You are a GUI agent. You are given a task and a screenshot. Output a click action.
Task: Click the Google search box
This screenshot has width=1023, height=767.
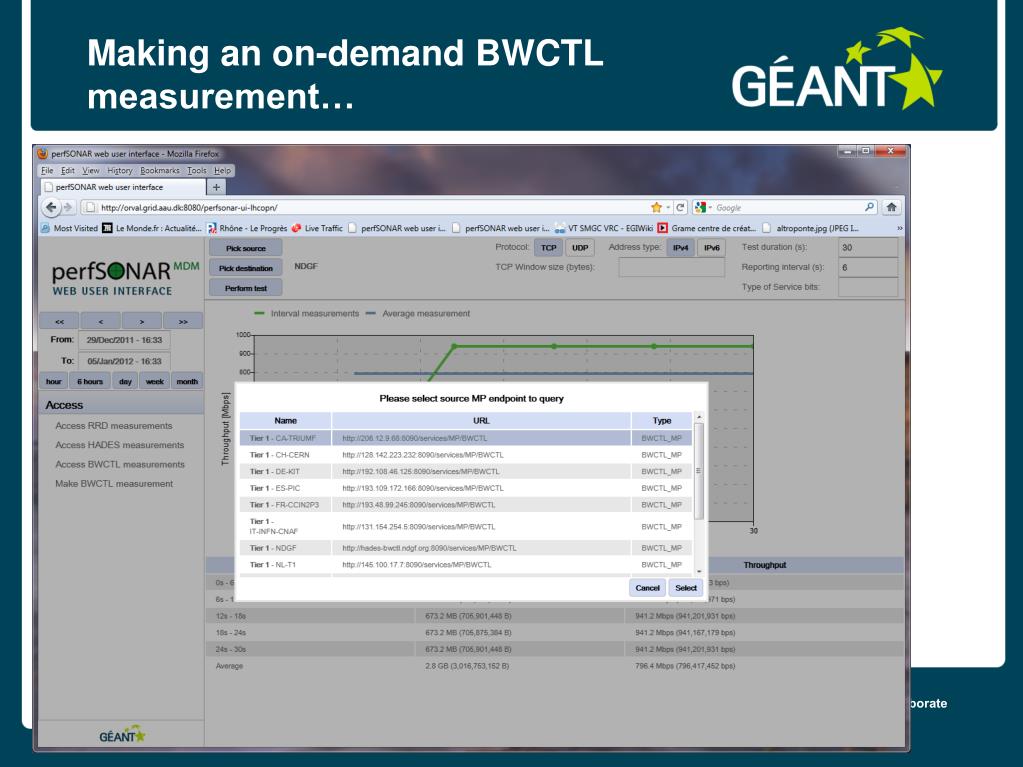[x=786, y=207]
